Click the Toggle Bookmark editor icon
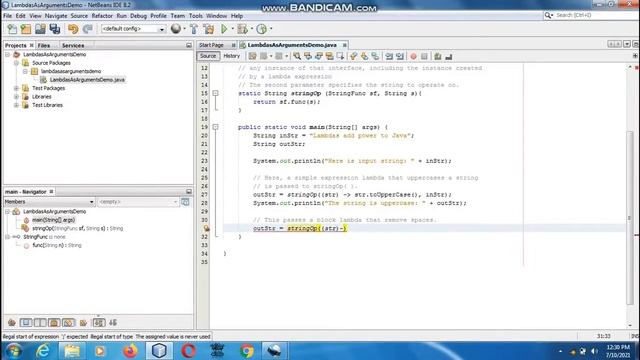Screen dimensions: 640x360 (x=375, y=56)
